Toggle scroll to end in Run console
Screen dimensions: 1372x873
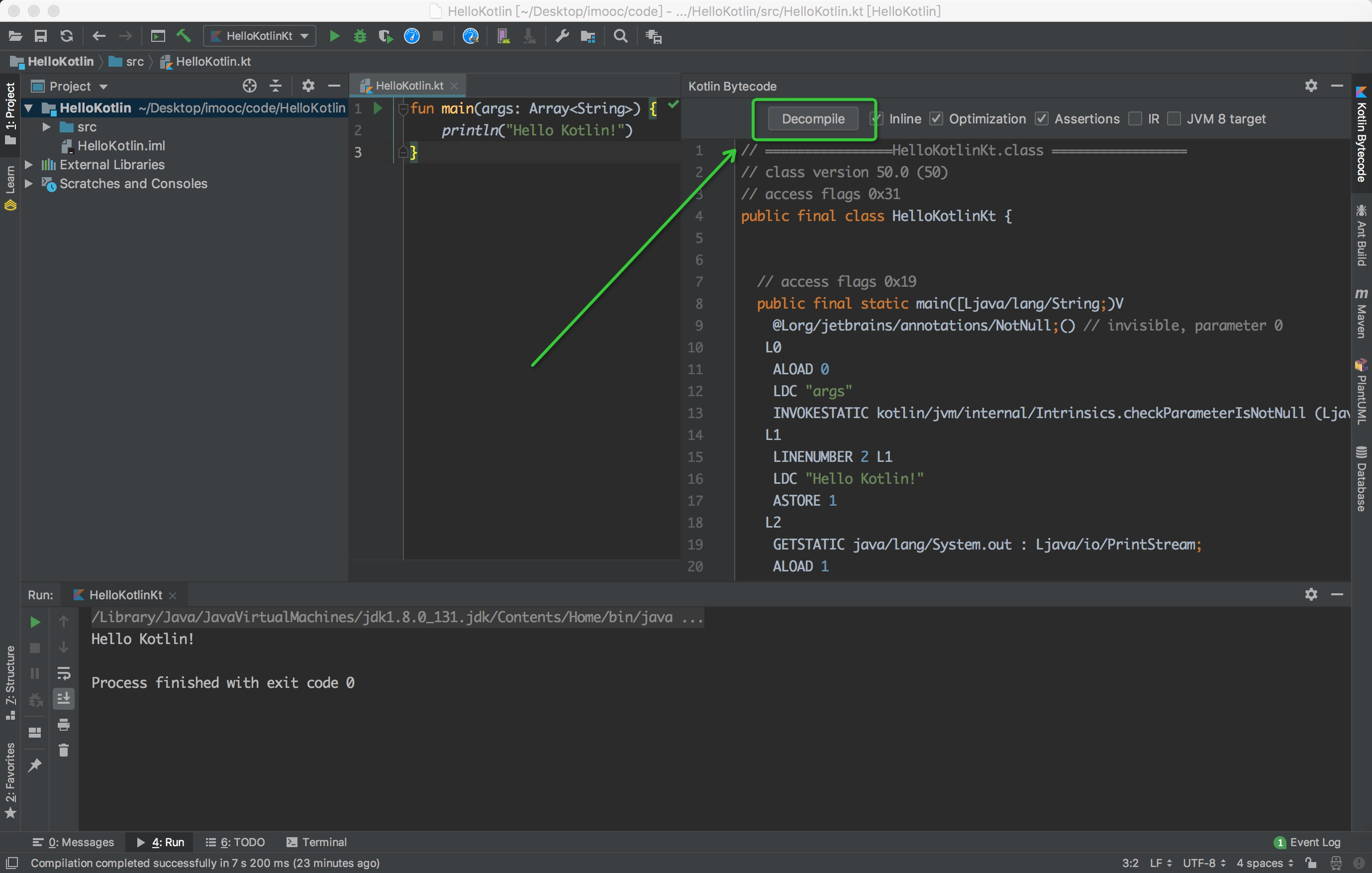64,698
